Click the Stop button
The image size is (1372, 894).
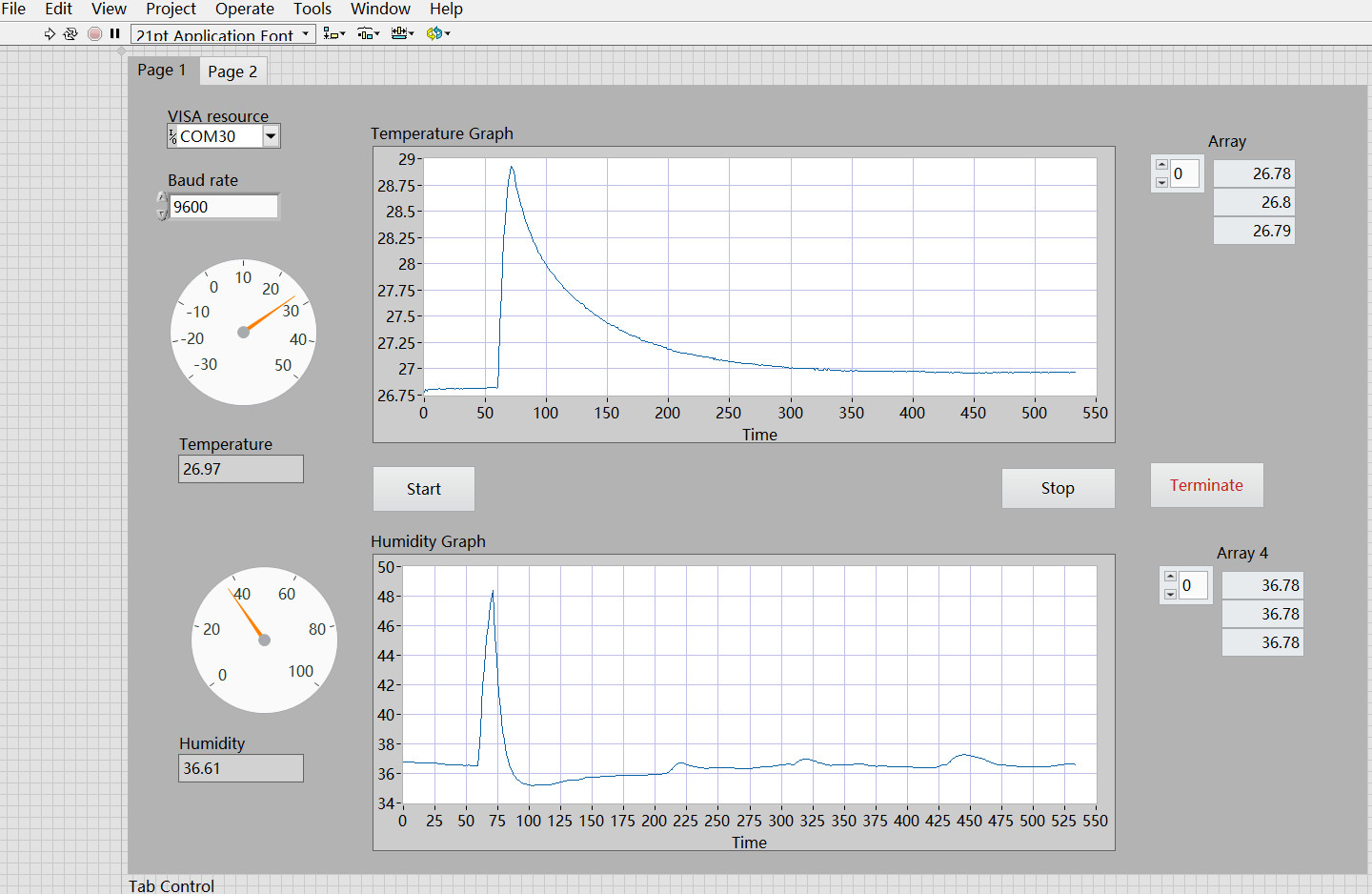[x=1058, y=488]
